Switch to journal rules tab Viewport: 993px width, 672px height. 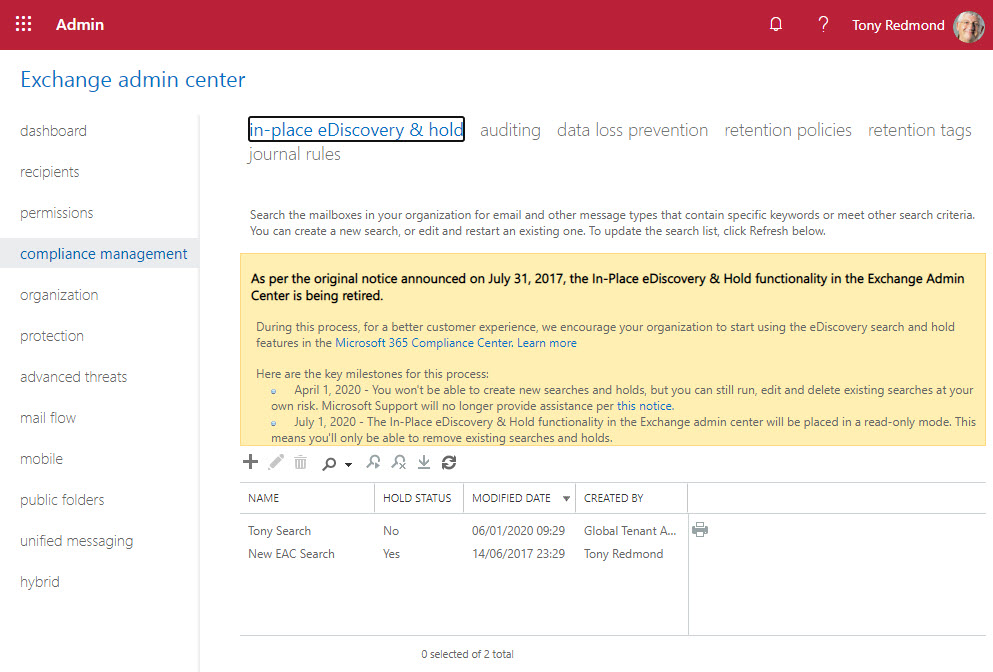click(x=294, y=154)
